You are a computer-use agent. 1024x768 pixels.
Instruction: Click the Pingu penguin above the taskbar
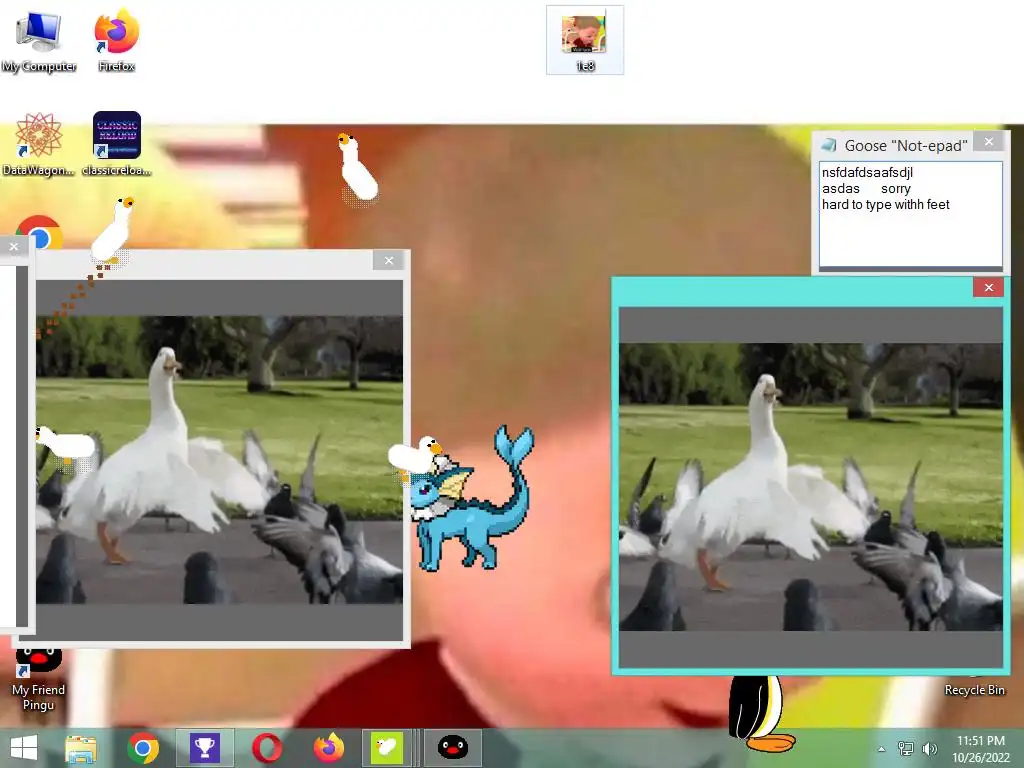(x=761, y=714)
